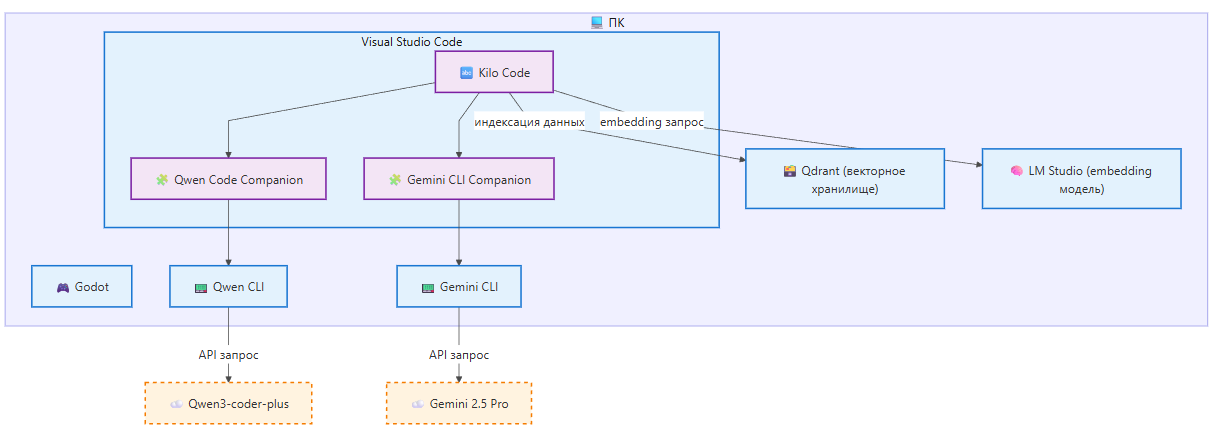Click the Qdrant cabinet icon
Viewport: 1212px width, 429px height.
click(790, 171)
